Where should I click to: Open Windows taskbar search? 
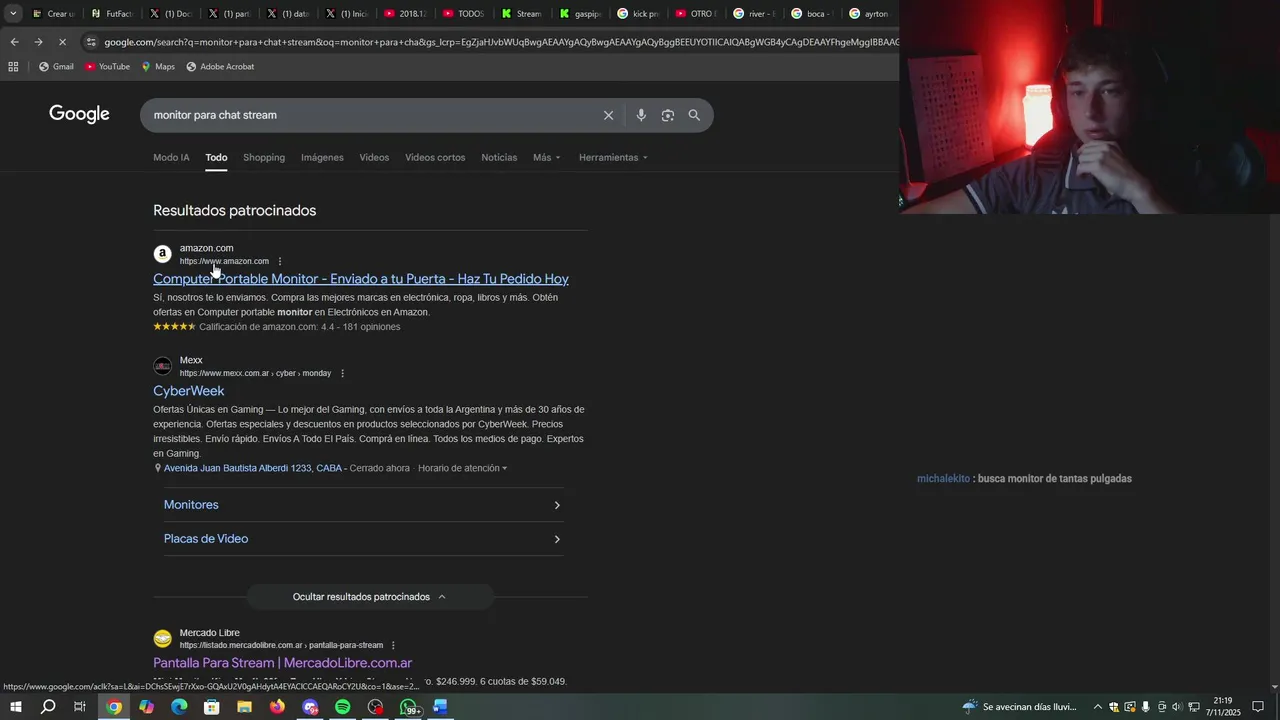click(x=48, y=707)
